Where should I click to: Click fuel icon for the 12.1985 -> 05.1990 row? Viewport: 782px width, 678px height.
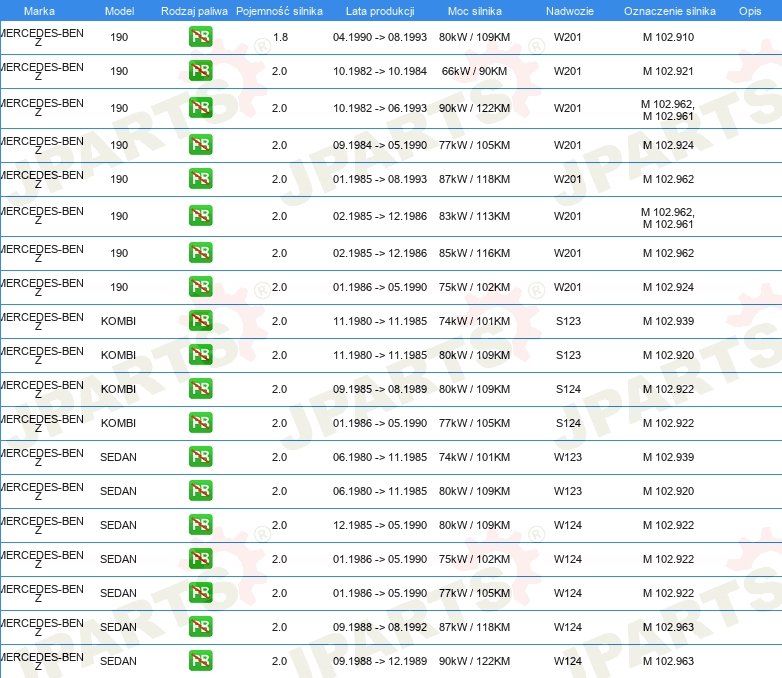[x=200, y=524]
